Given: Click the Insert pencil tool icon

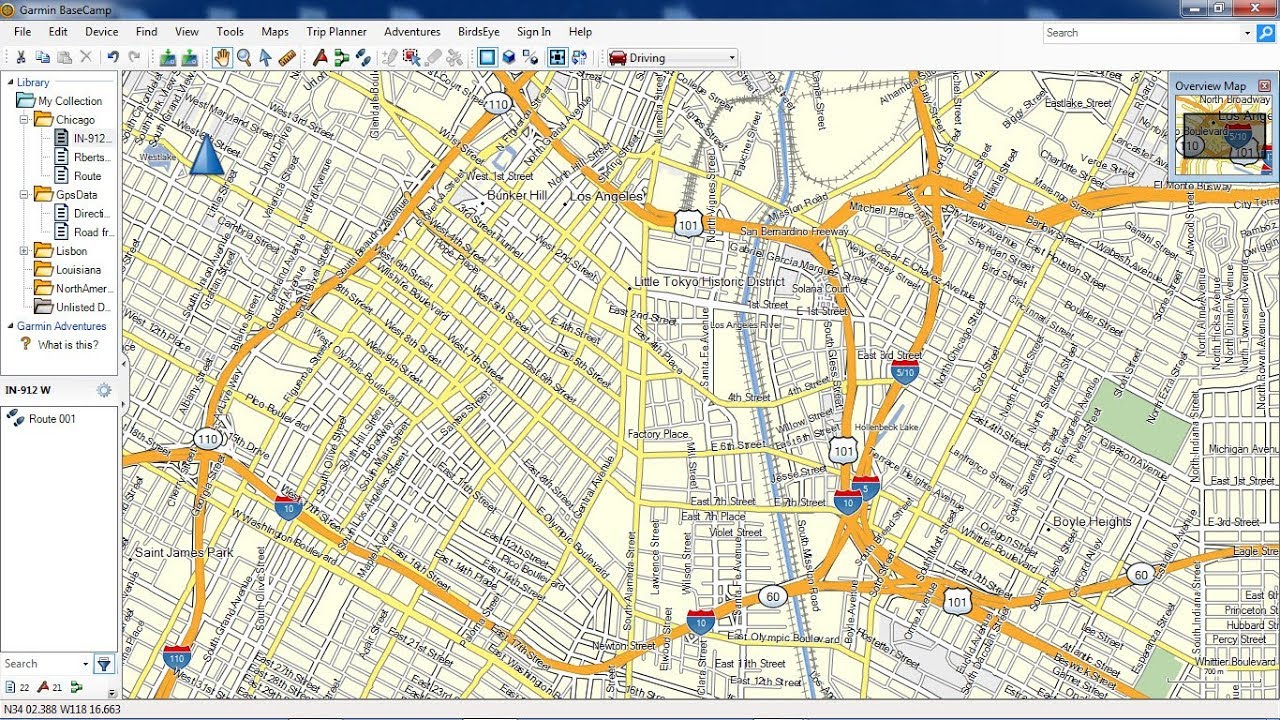Looking at the screenshot, I should click(390, 58).
